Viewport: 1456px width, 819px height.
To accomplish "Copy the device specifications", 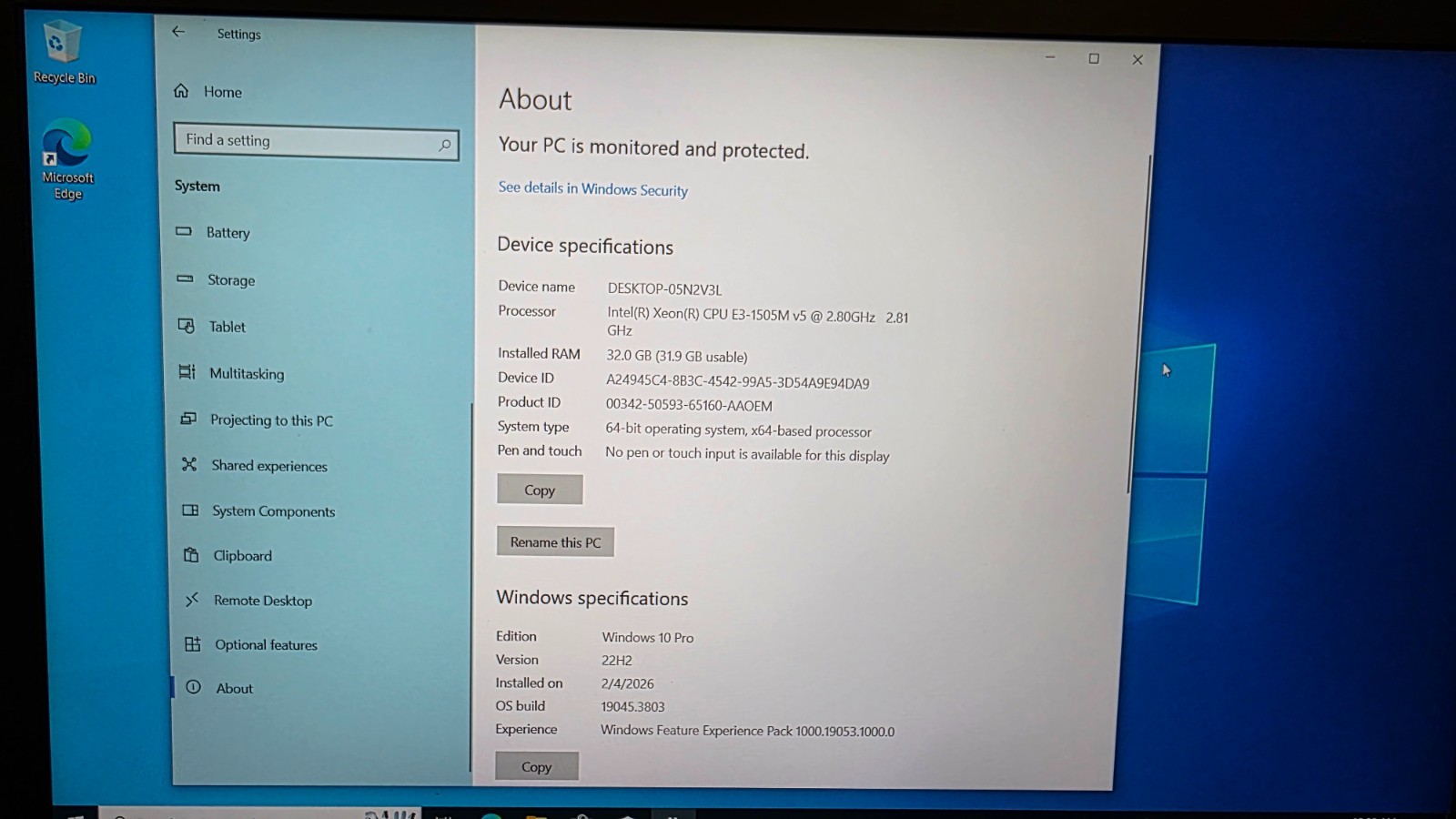I will [540, 490].
